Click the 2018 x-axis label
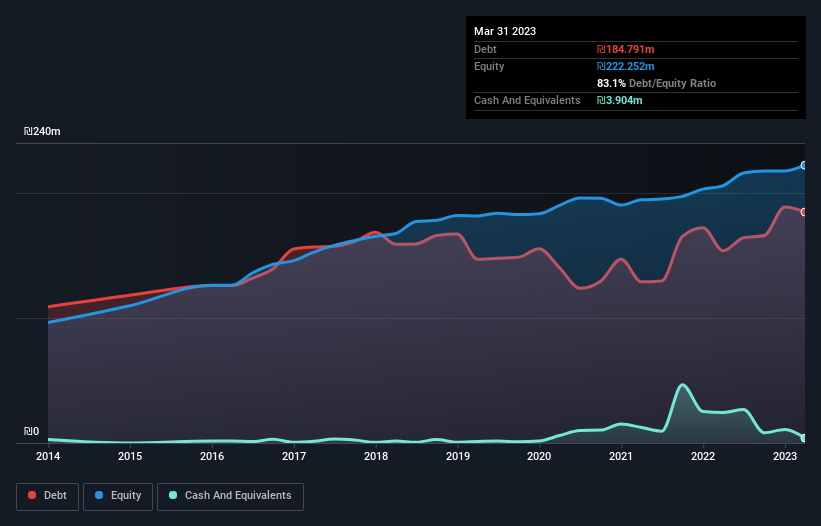The width and height of the screenshot is (821, 526). [376, 456]
